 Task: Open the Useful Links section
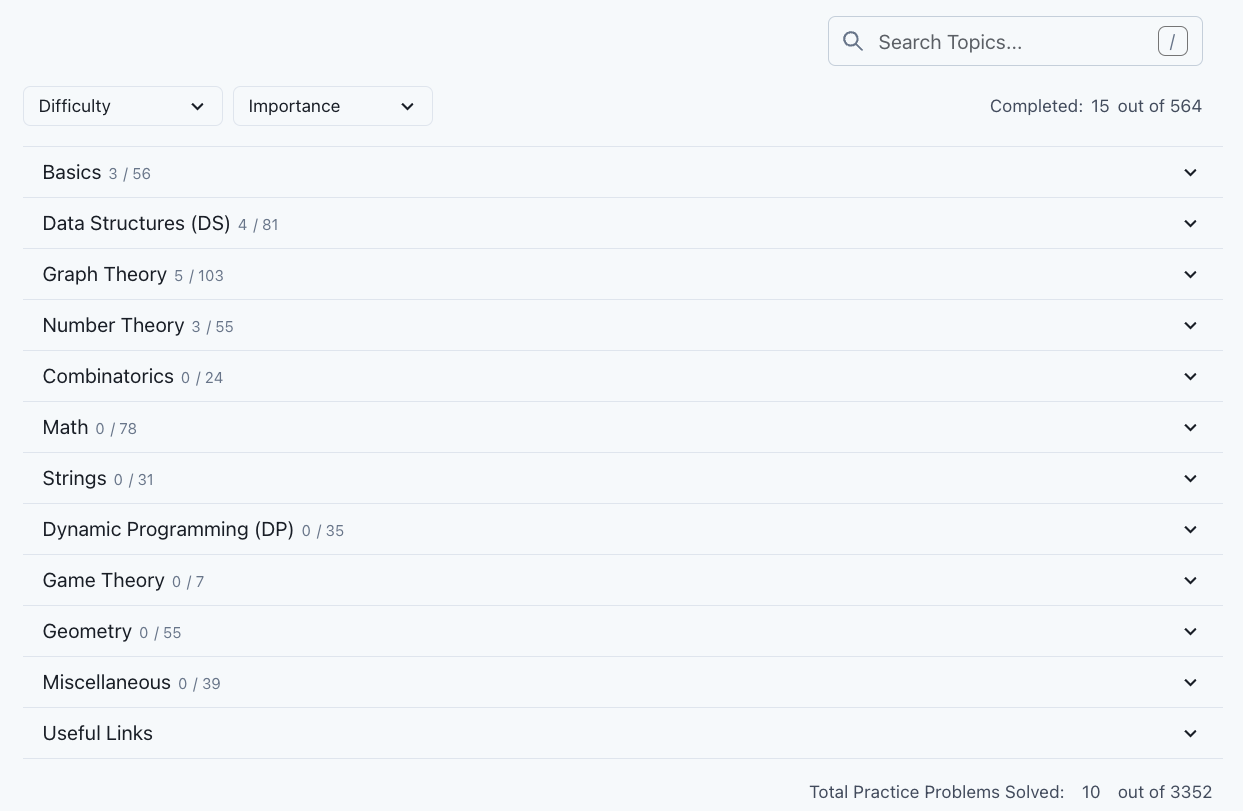coord(97,734)
